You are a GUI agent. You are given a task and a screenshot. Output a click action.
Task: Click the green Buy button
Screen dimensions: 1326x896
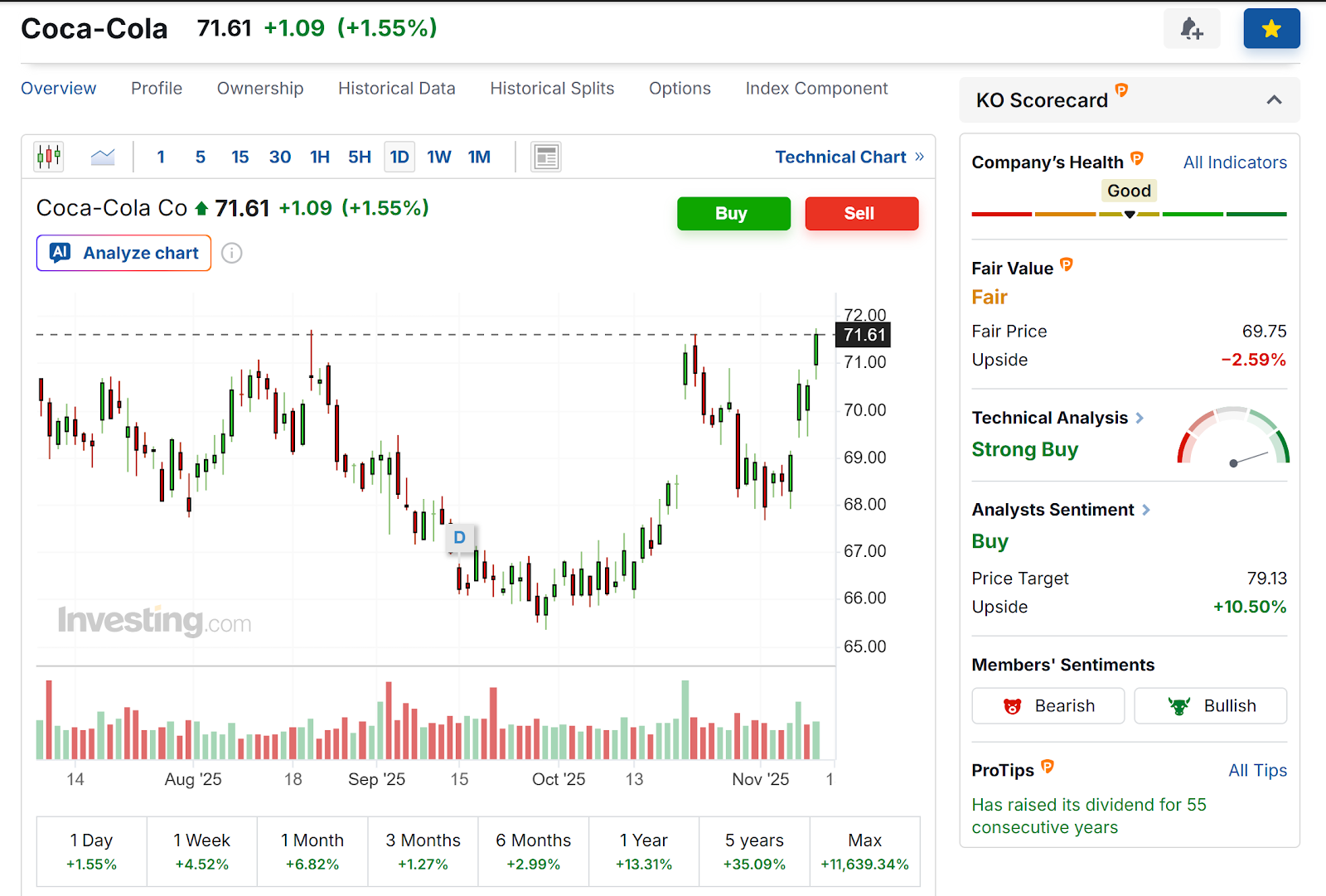pyautogui.click(x=733, y=213)
